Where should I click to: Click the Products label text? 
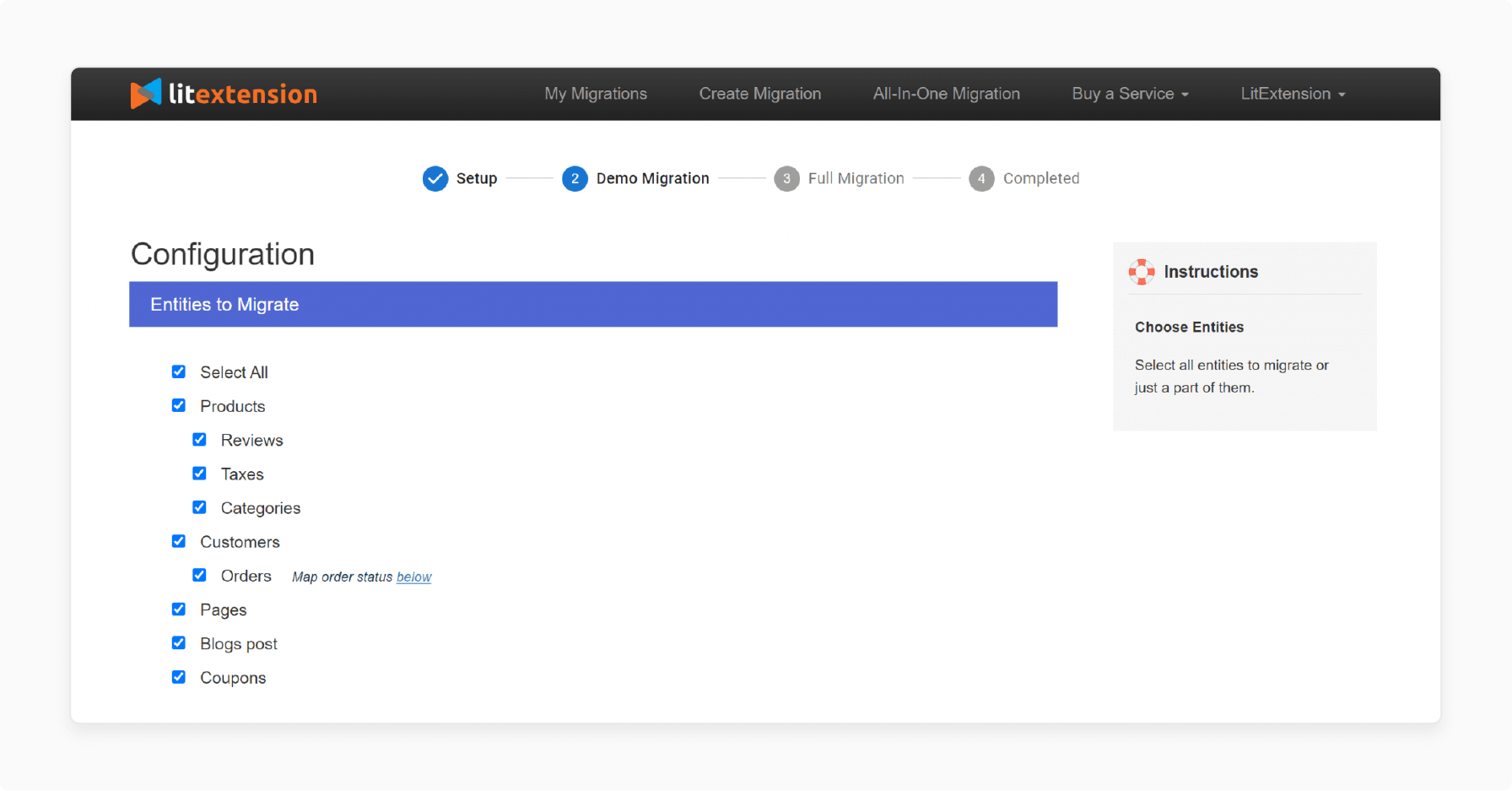(233, 406)
